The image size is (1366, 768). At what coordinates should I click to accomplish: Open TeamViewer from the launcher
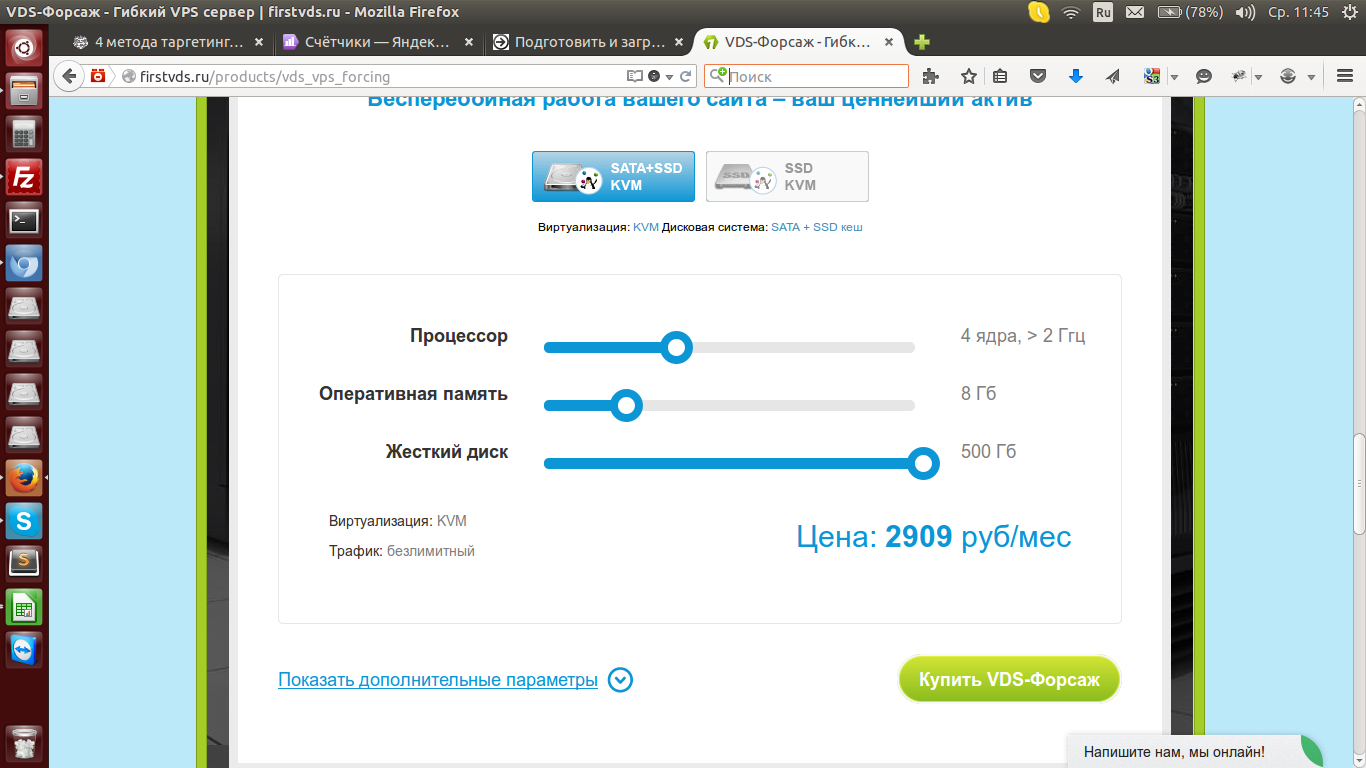(x=24, y=650)
